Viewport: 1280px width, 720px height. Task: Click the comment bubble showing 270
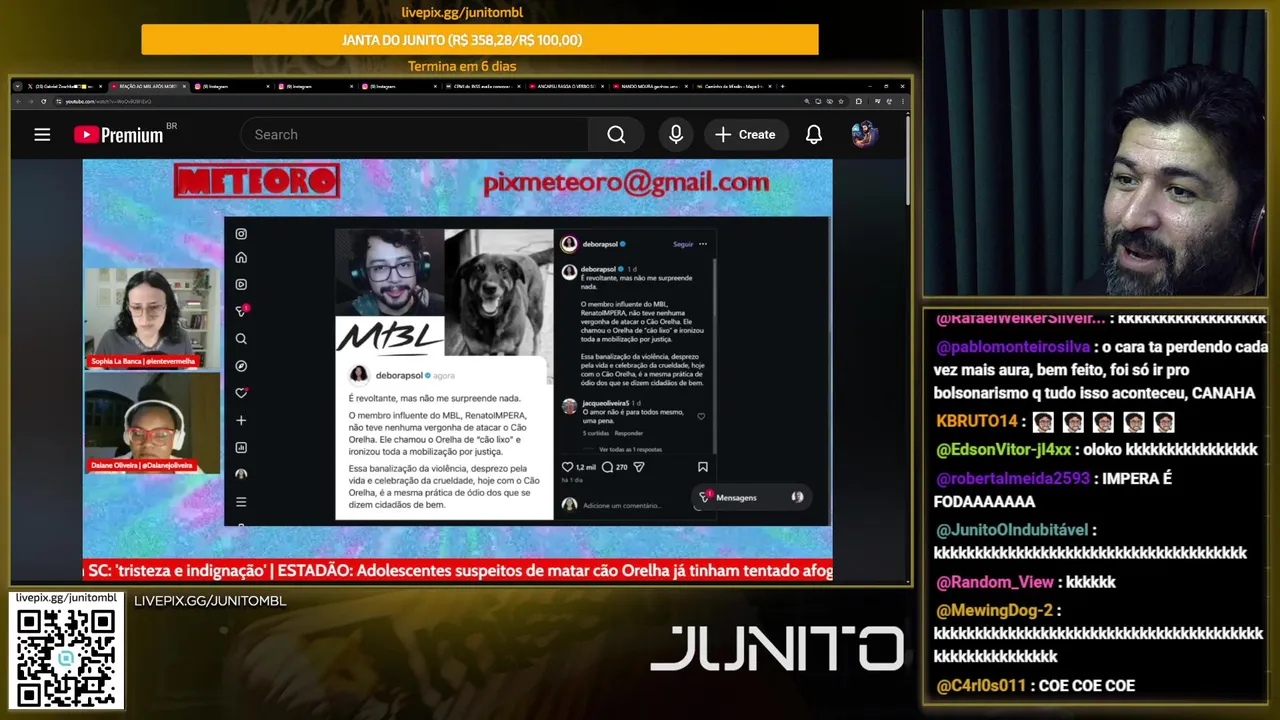tap(607, 467)
